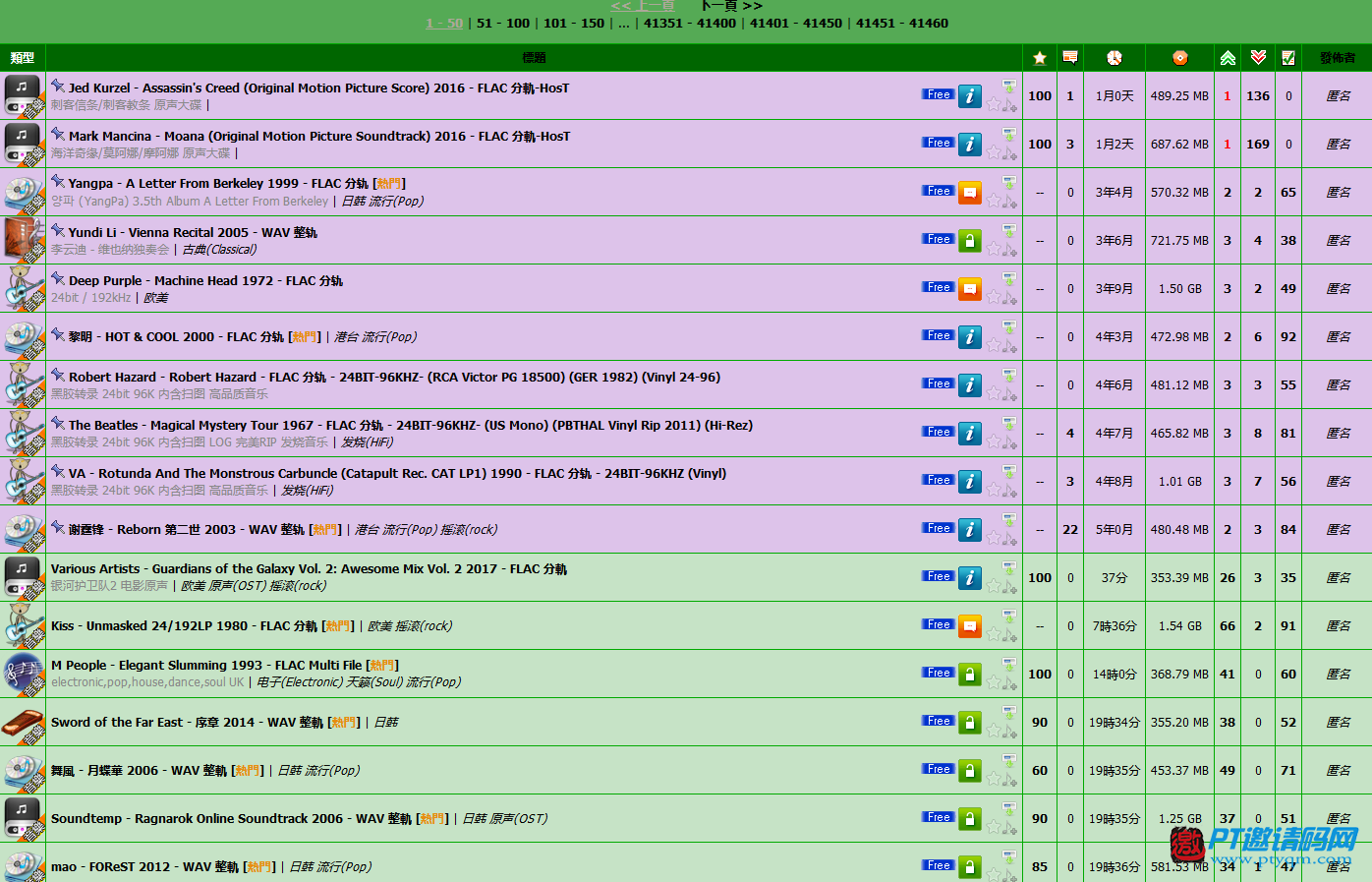Click the download icon for Assassin's Creed torrent
The width and height of the screenshot is (1372, 882).
(x=1008, y=86)
